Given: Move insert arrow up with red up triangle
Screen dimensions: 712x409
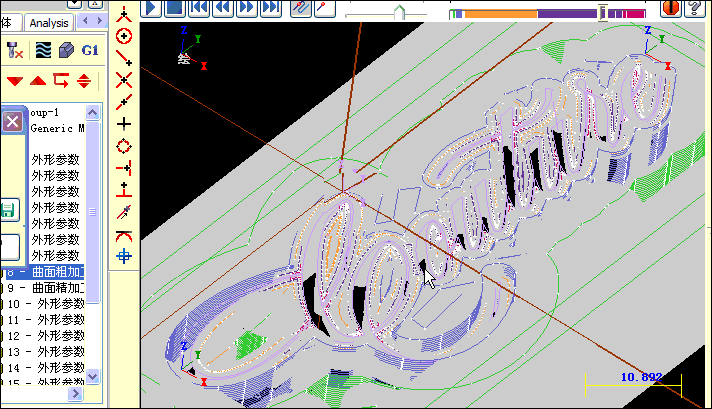Looking at the screenshot, I should [38, 81].
